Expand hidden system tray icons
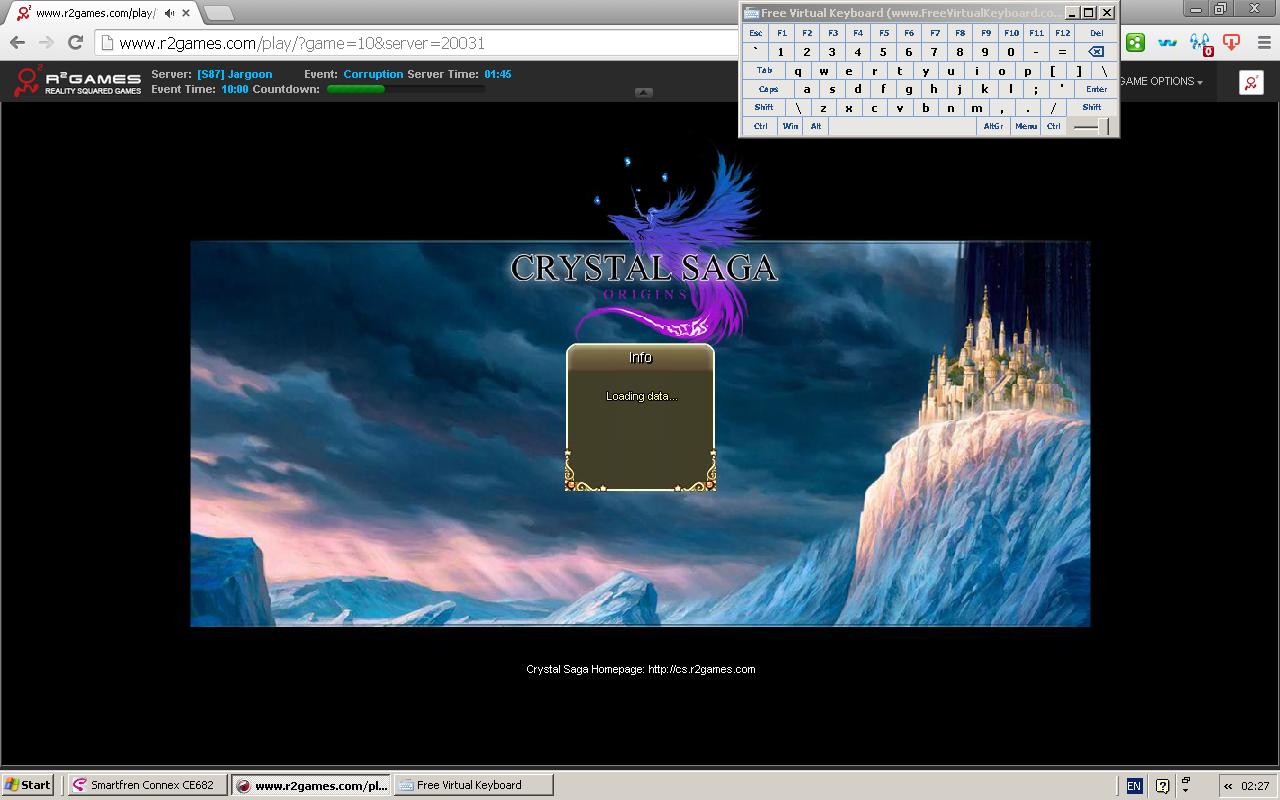 click(1228, 785)
